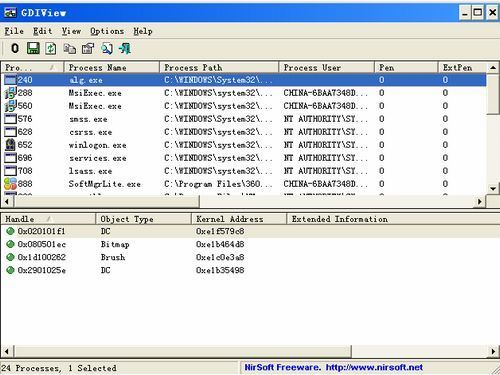This screenshot has width=500, height=375.
Task: Sort by the Process Name column header
Action: (x=112, y=67)
